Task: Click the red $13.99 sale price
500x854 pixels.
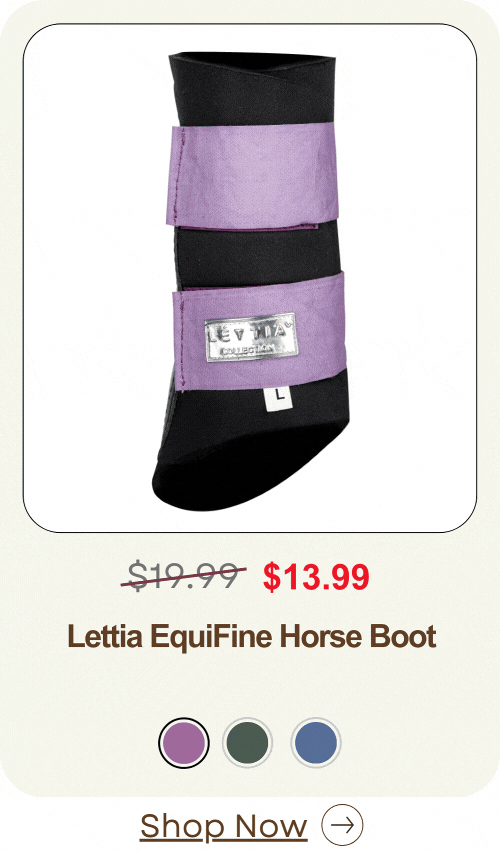Action: coord(316,577)
